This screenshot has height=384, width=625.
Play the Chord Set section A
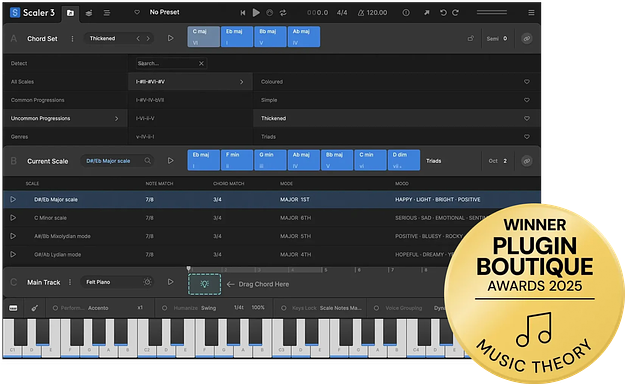(x=171, y=38)
